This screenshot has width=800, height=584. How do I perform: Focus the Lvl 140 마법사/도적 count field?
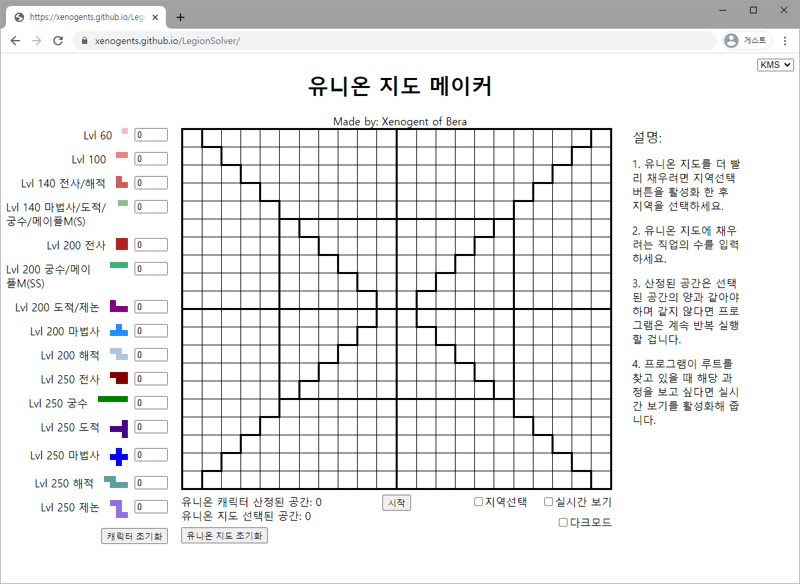pyautogui.click(x=151, y=207)
